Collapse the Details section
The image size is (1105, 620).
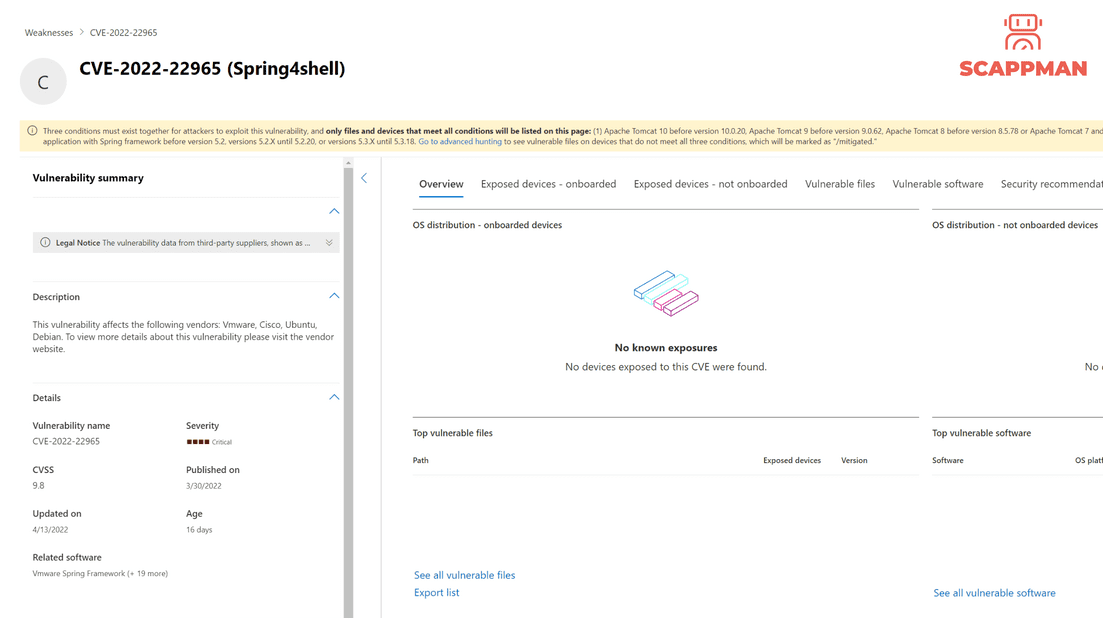pyautogui.click(x=334, y=396)
